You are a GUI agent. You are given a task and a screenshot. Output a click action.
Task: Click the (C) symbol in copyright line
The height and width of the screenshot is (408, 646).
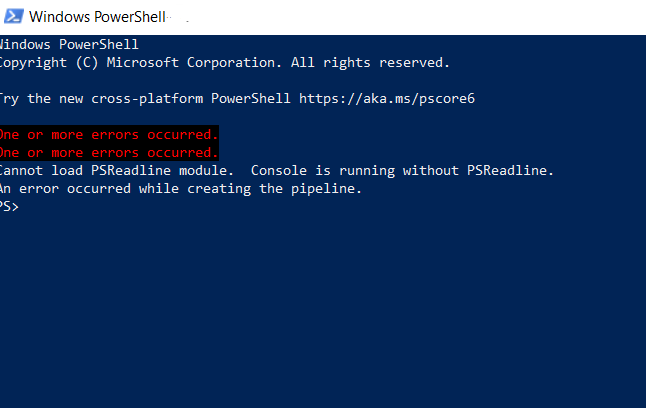pyautogui.click(x=87, y=63)
